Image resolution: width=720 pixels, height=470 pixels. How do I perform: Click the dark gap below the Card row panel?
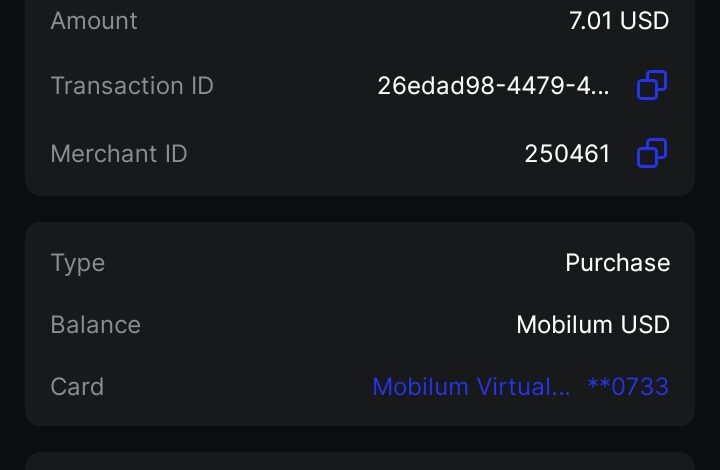pyautogui.click(x=360, y=439)
